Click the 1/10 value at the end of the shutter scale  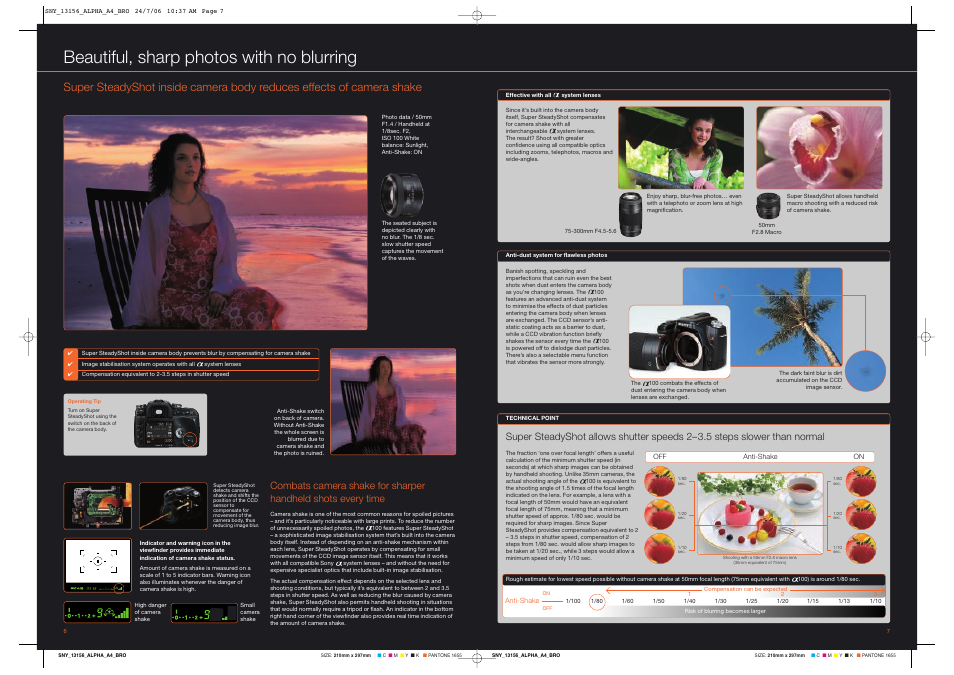[875, 601]
